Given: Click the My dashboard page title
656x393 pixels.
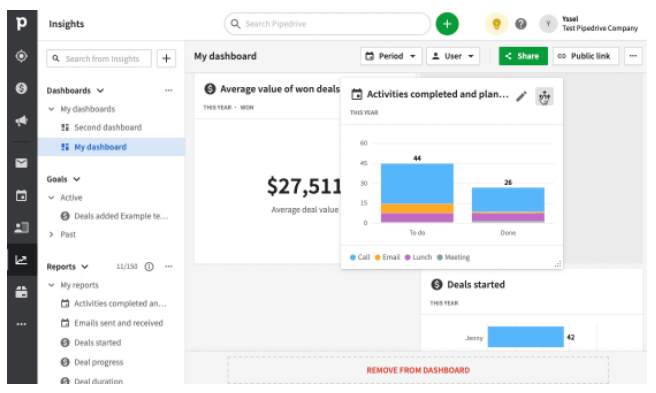Looking at the screenshot, I should pyautogui.click(x=225, y=56).
